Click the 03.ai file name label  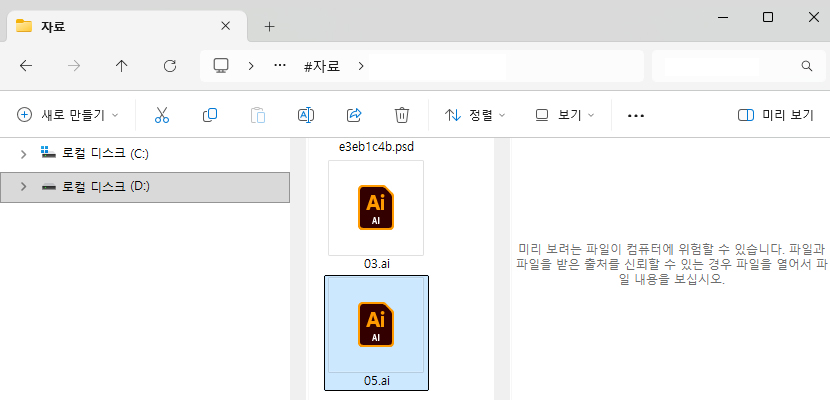click(376, 263)
